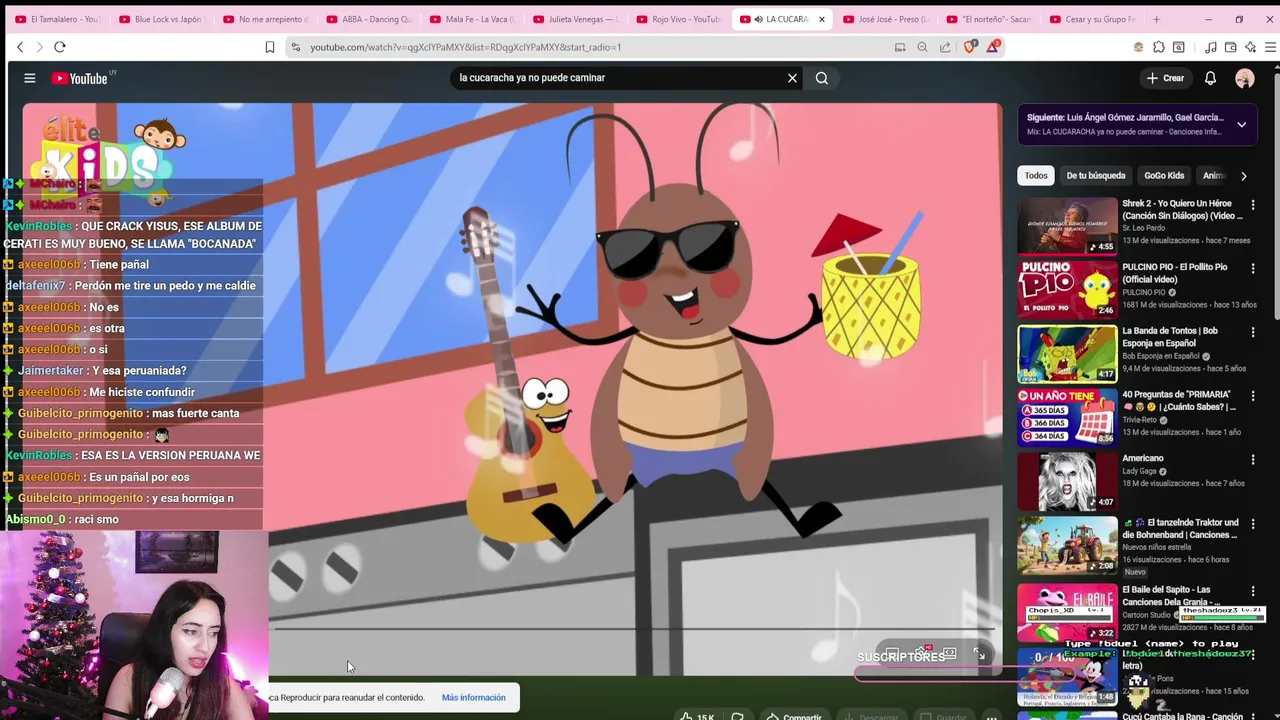Select the Todos filter chip
The width and height of the screenshot is (1280, 720).
point(1036,176)
